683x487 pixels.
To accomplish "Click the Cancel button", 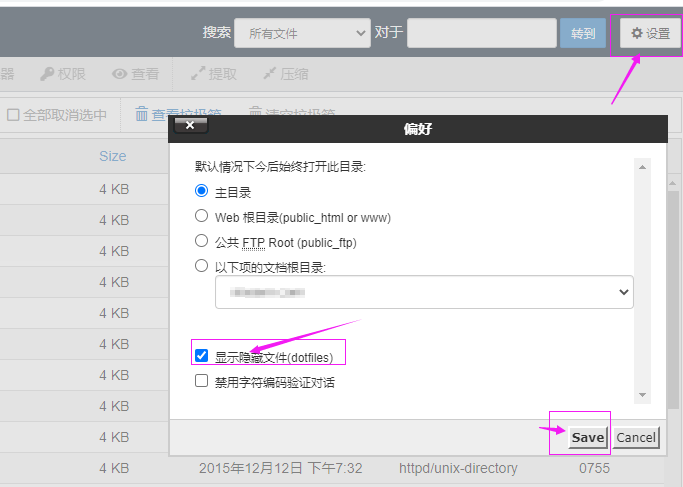I will (x=636, y=437).
